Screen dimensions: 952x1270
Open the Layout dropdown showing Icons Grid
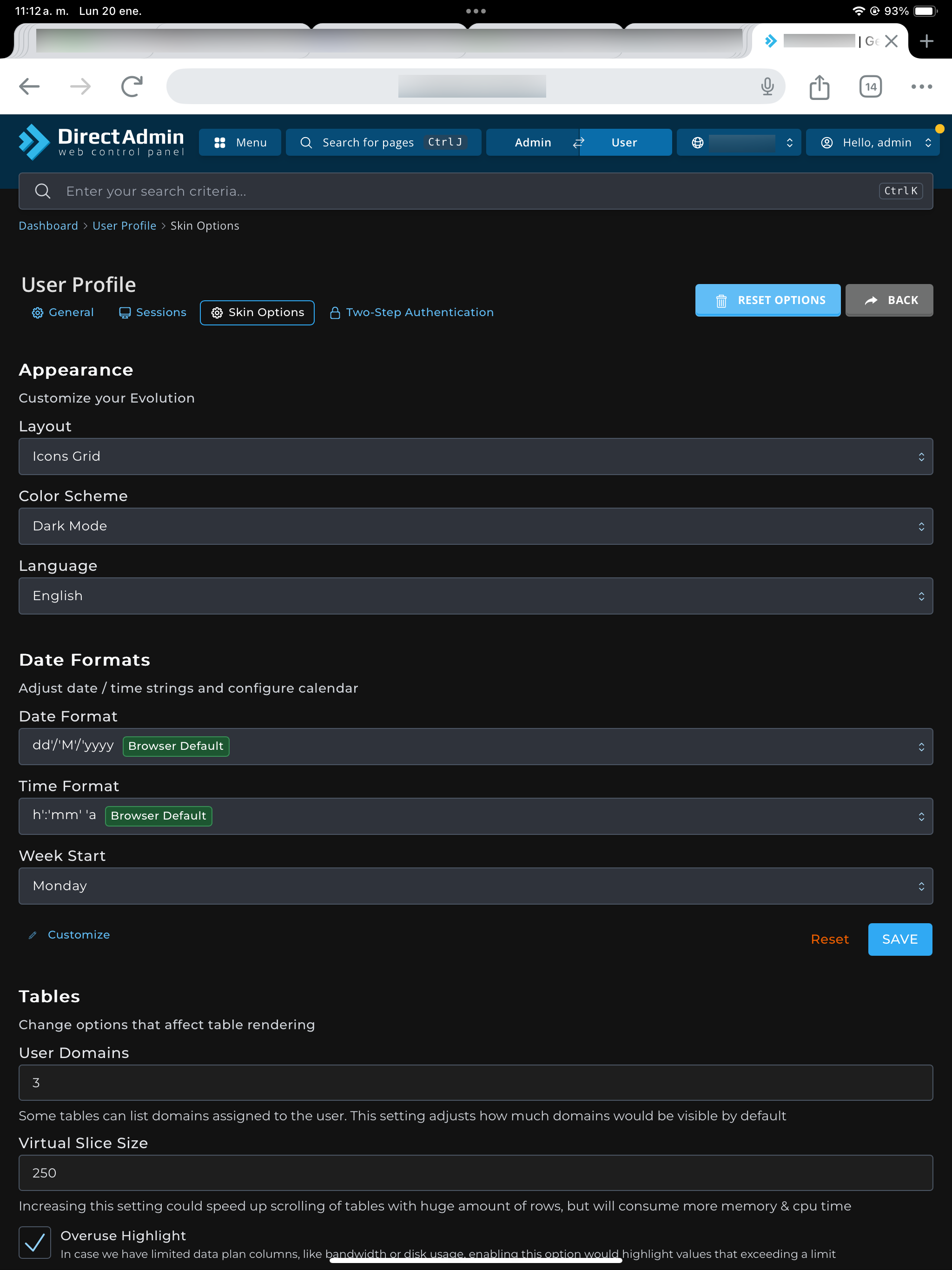pyautogui.click(x=476, y=456)
